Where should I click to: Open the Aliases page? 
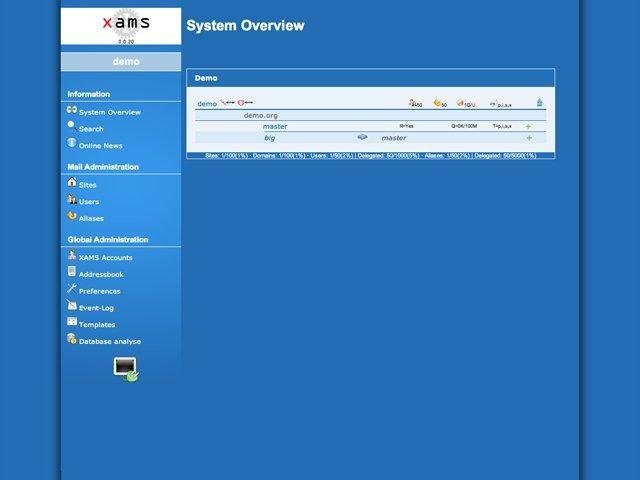(x=91, y=218)
